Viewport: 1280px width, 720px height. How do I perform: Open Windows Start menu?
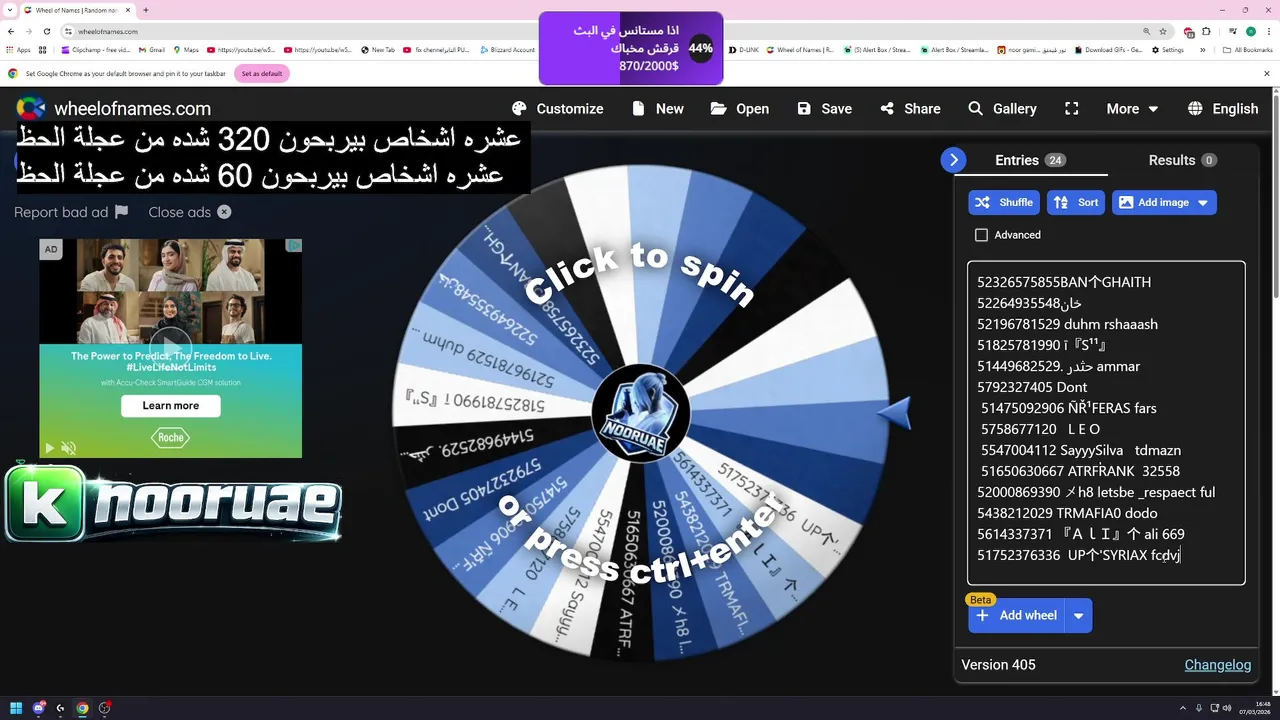(16, 708)
